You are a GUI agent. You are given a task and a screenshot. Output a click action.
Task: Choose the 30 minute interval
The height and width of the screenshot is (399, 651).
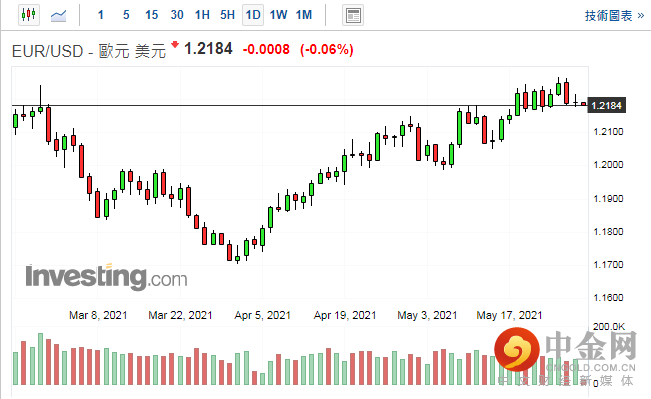point(177,15)
